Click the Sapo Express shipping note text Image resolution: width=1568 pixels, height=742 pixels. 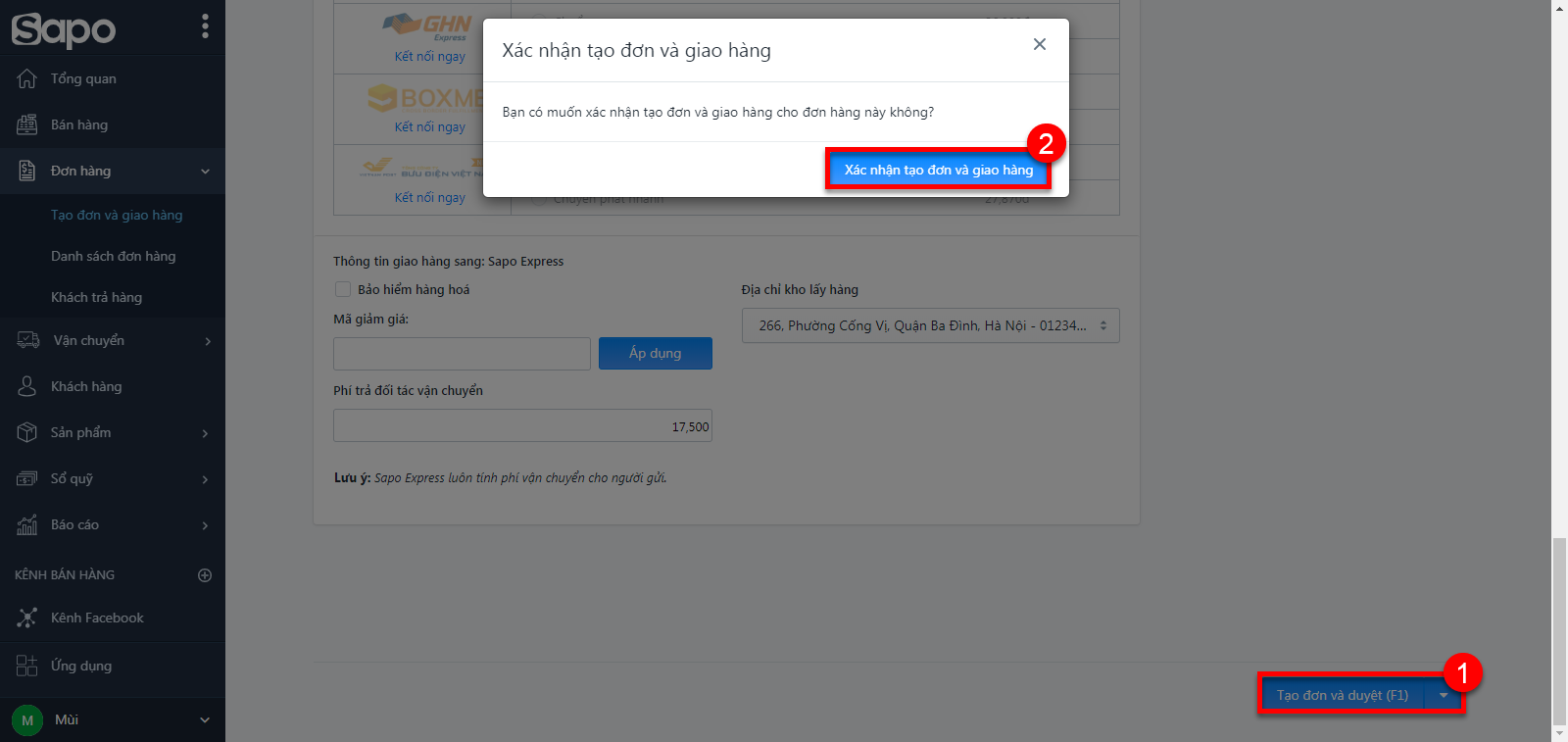(501, 477)
